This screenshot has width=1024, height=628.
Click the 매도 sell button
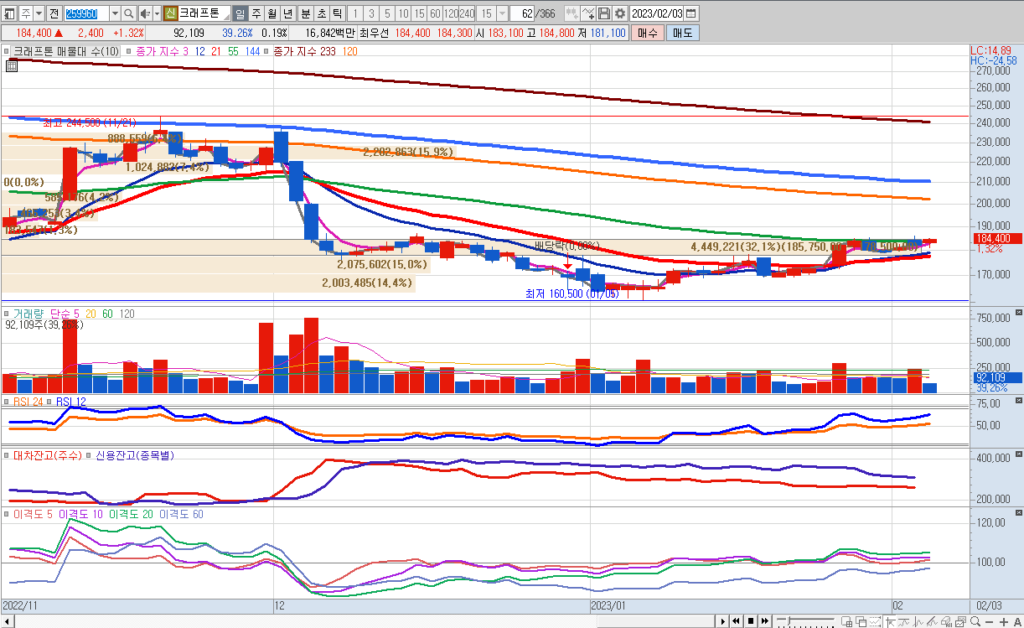click(682, 33)
